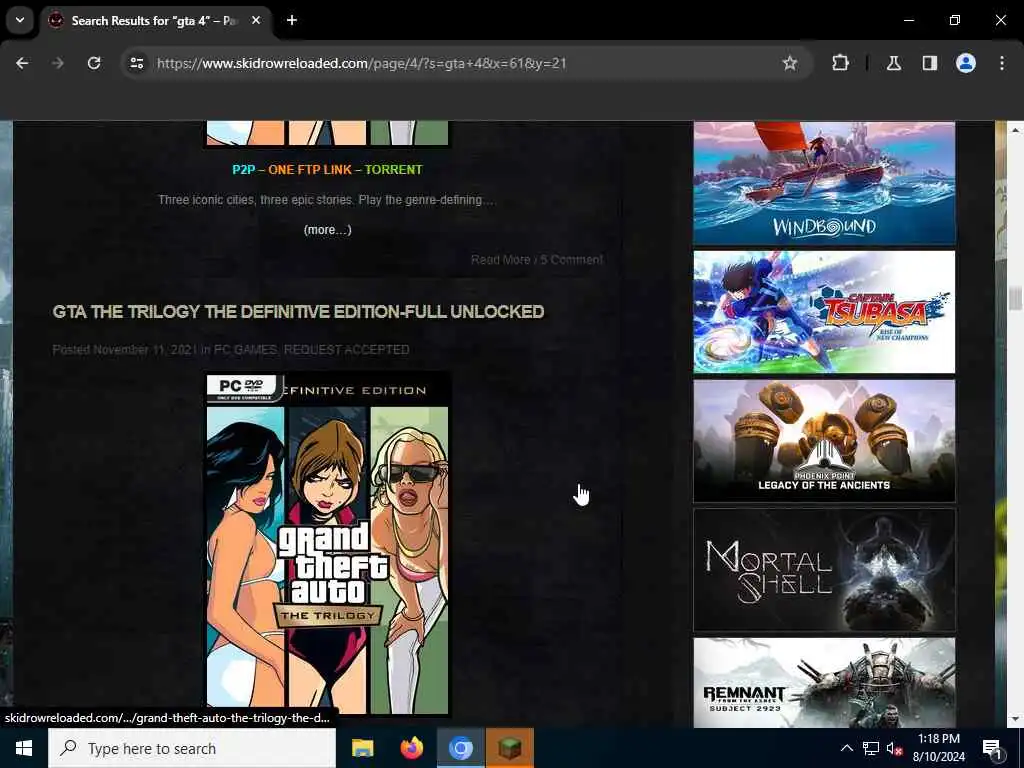The width and height of the screenshot is (1024, 768).
Task: Open the Mortal Shell game banner
Action: point(824,570)
